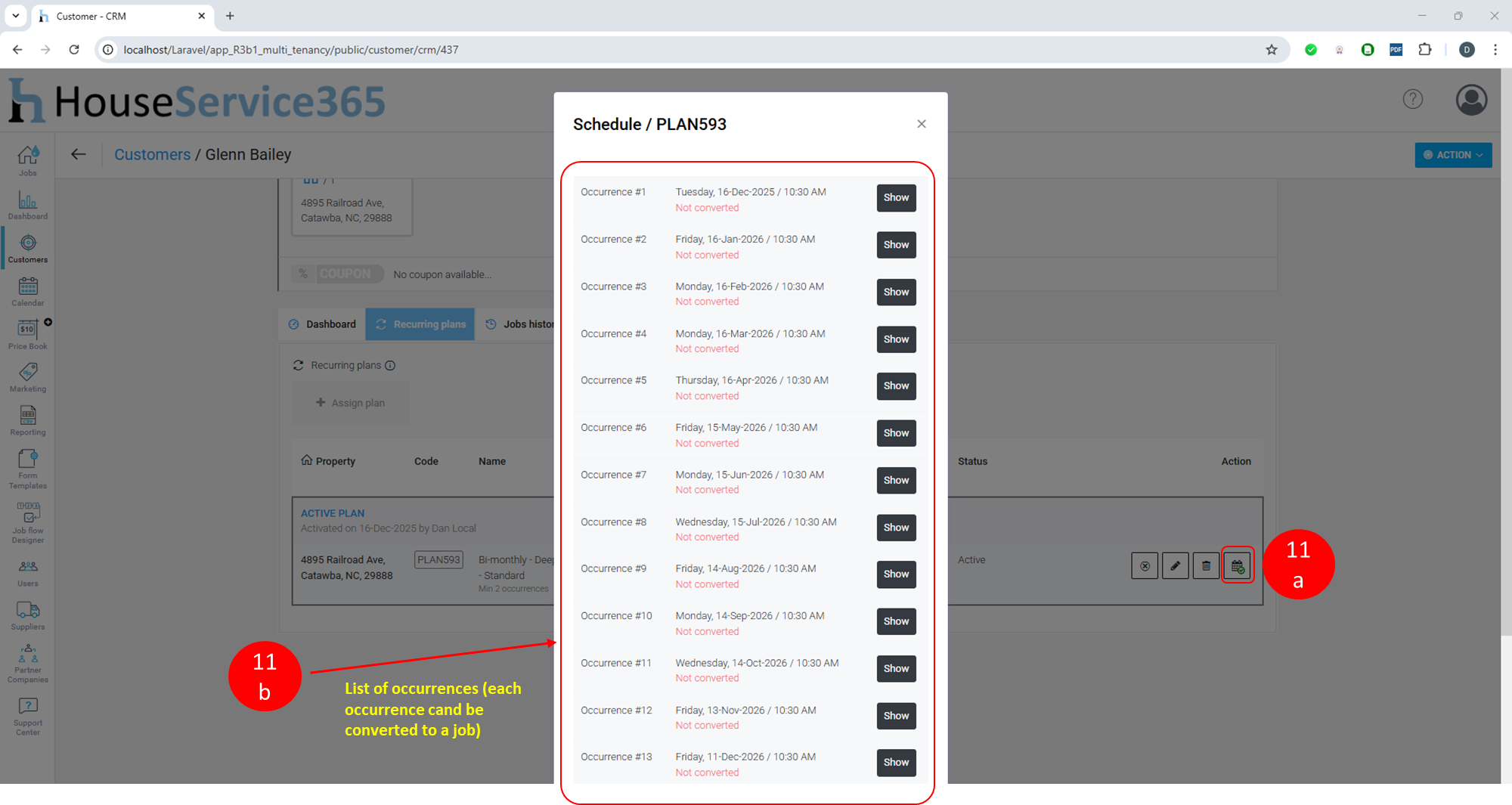Viewport: 1512px width, 805px height.
Task: Open the Jobs sidebar icon
Action: pyautogui.click(x=28, y=160)
